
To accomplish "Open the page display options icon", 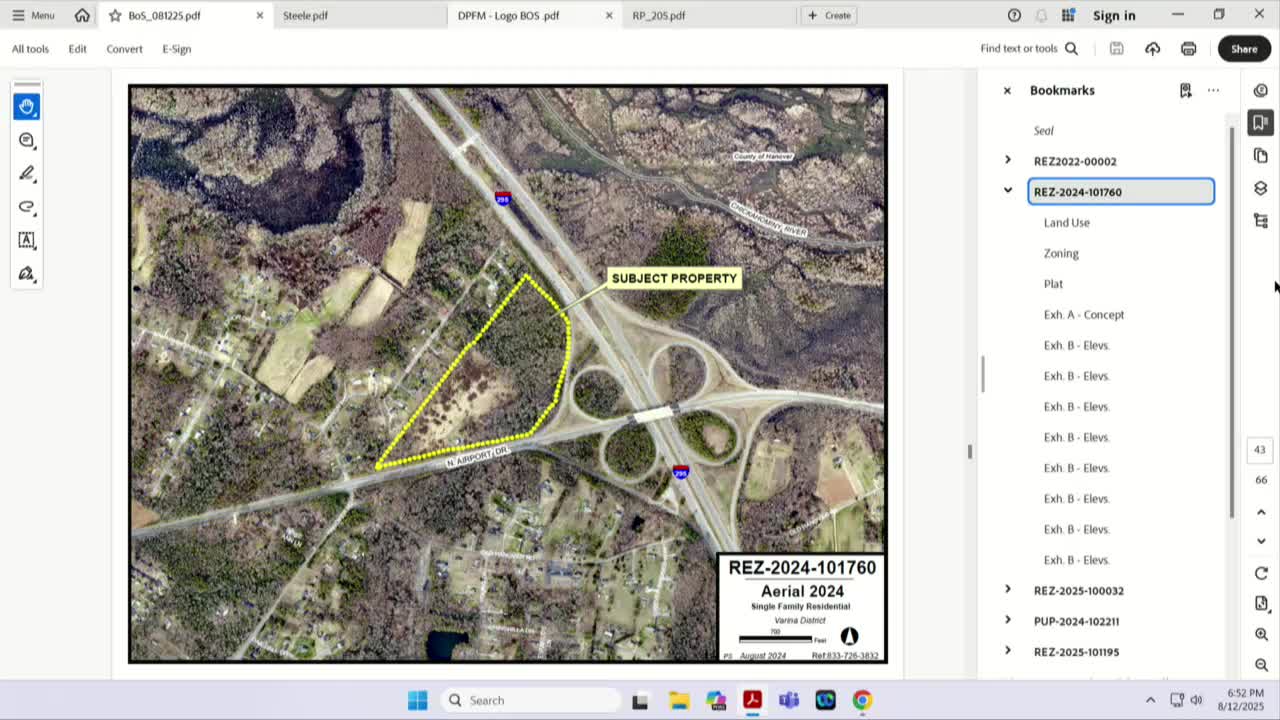I will click(1261, 604).
